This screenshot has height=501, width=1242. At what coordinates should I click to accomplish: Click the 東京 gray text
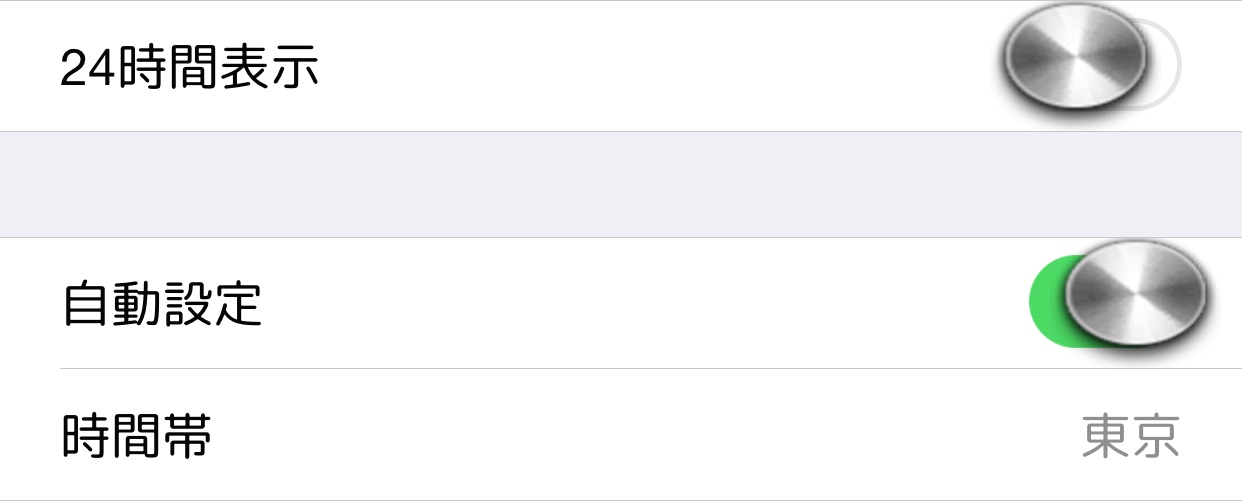pyautogui.click(x=1131, y=436)
